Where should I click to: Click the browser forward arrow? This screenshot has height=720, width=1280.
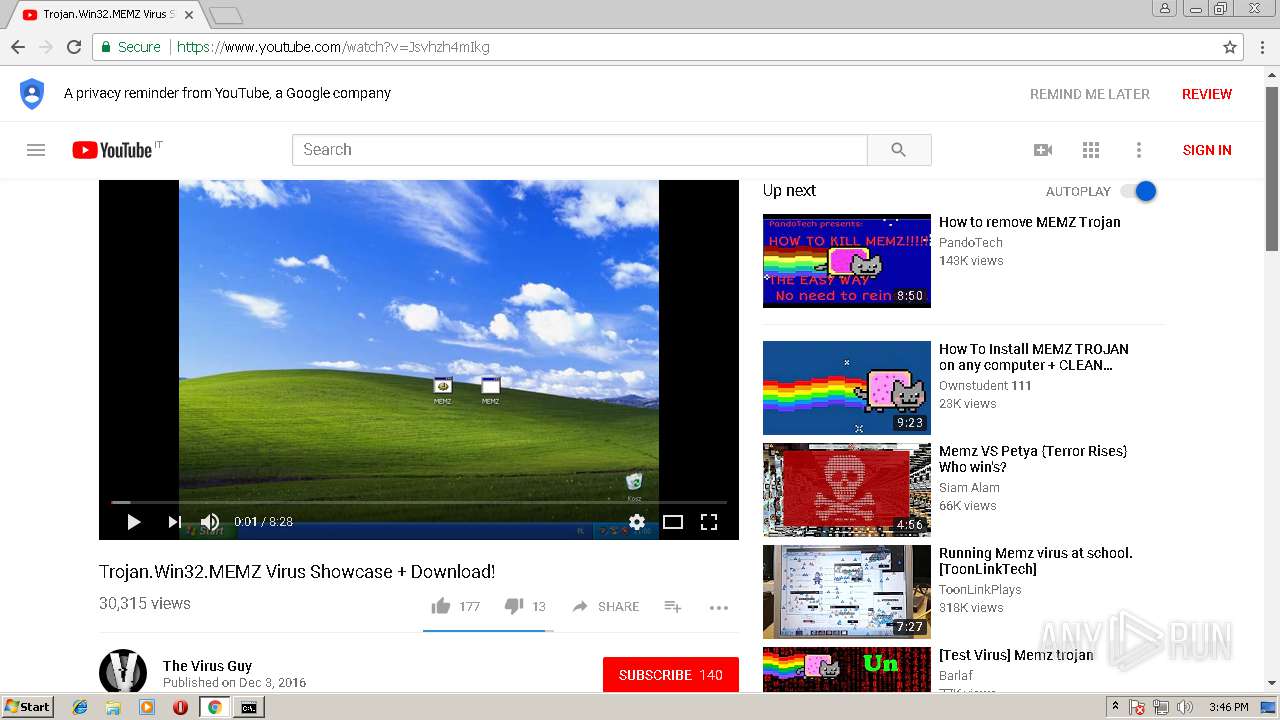click(46, 47)
